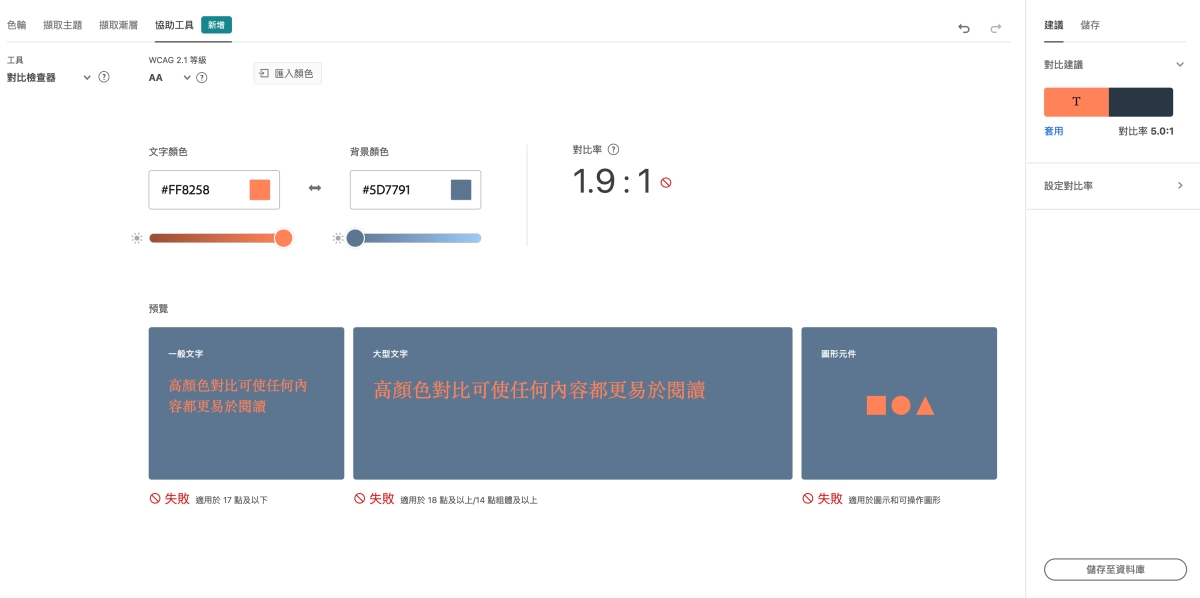Swap text and background colors arrow icon
The height and width of the screenshot is (598, 1200).
[315, 188]
